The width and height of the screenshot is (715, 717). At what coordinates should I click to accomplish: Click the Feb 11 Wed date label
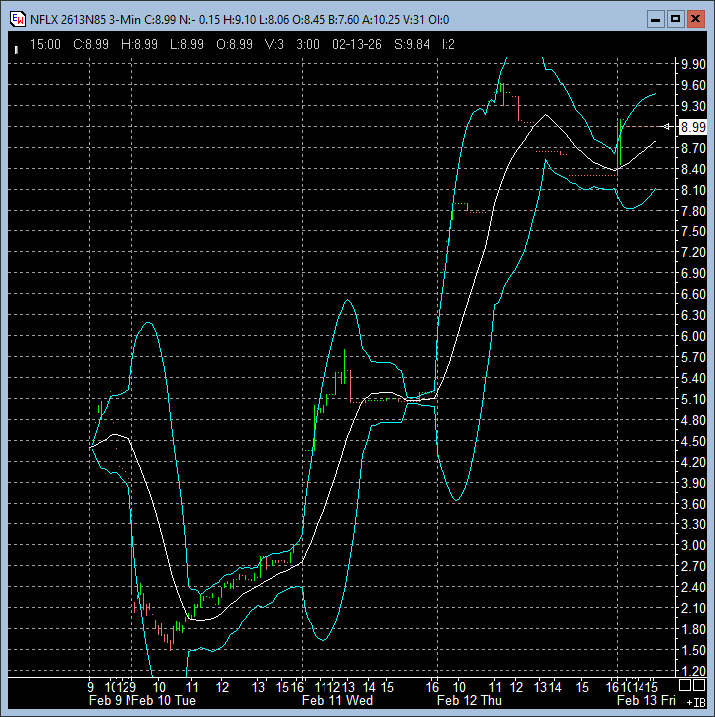tap(337, 701)
